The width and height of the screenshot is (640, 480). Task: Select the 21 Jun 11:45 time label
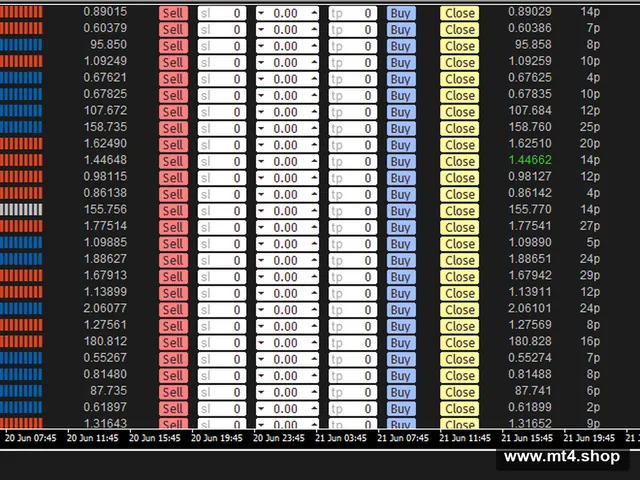click(x=465, y=438)
